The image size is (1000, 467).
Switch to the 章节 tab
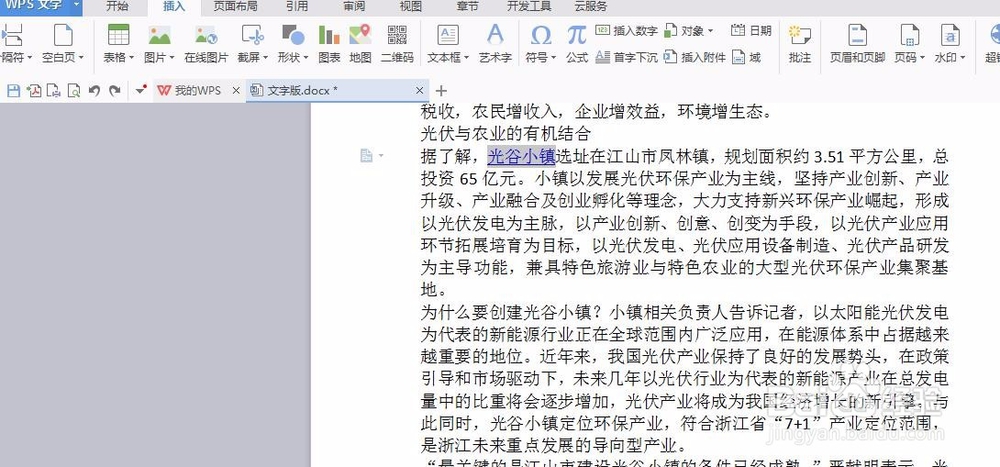pos(467,7)
